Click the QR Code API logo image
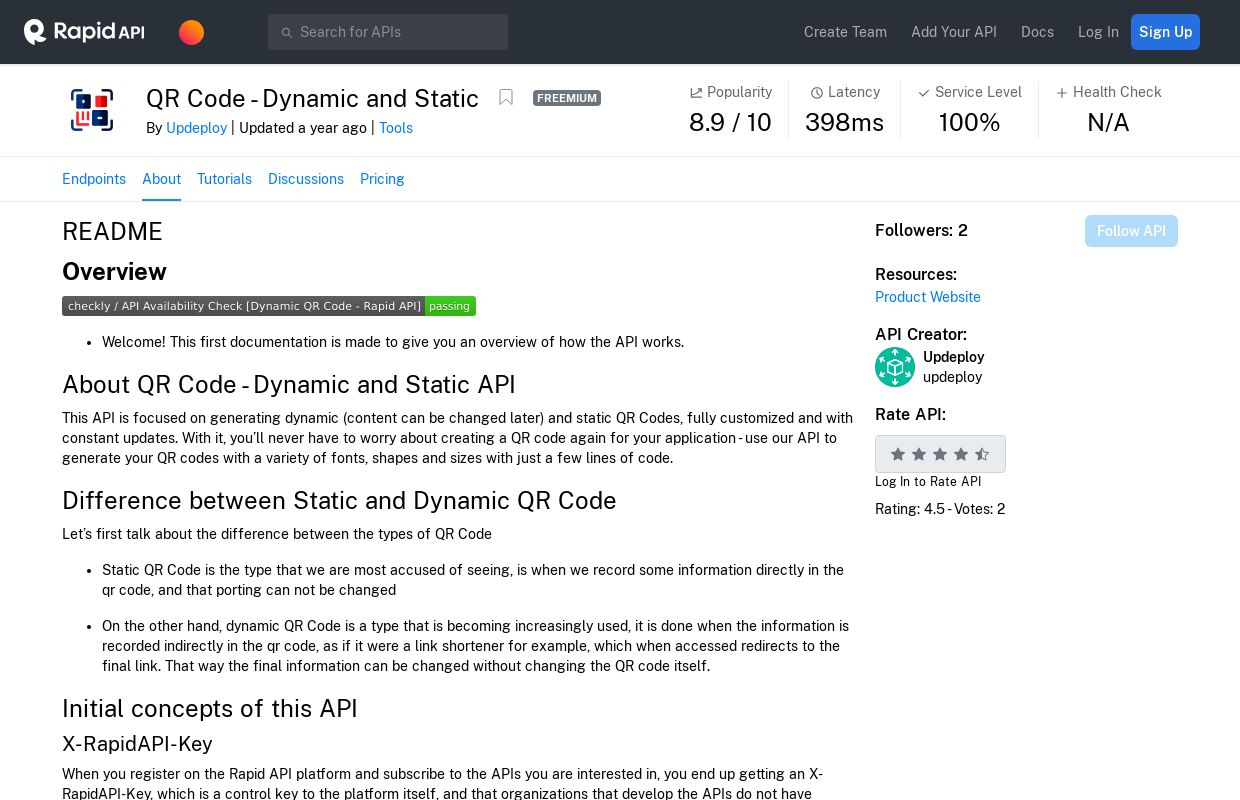Viewport: 1240px width, 800px height. [92, 110]
